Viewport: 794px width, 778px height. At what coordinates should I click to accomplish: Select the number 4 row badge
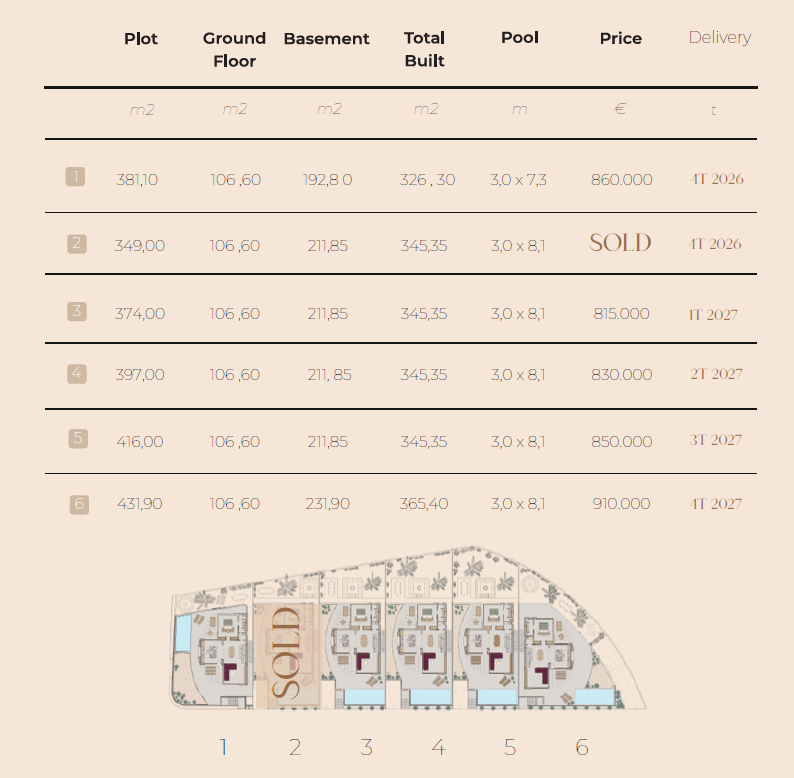tap(76, 374)
